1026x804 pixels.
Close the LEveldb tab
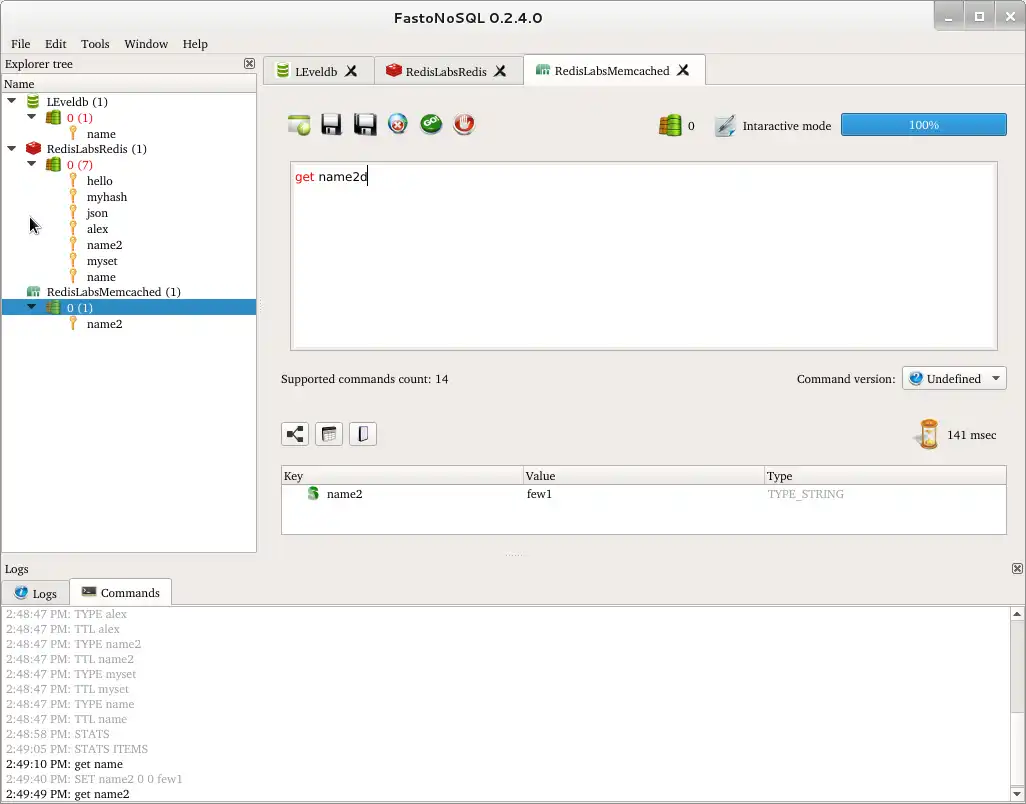(351, 71)
